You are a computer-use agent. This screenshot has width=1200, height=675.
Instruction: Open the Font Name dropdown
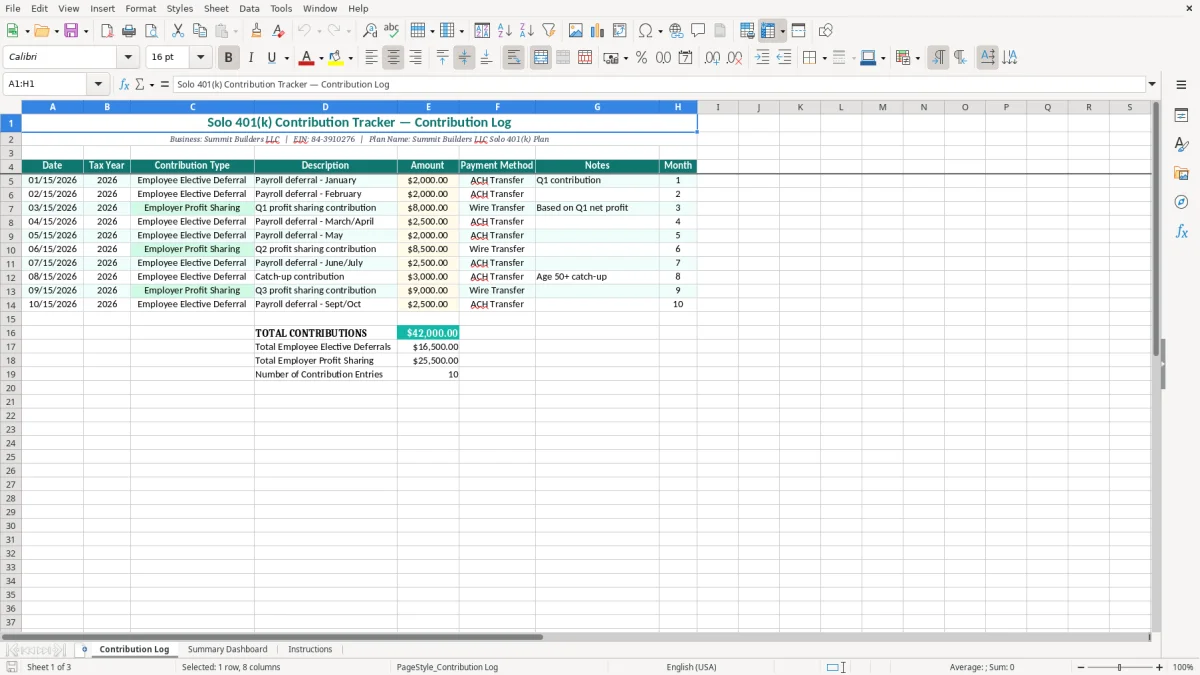click(128, 58)
